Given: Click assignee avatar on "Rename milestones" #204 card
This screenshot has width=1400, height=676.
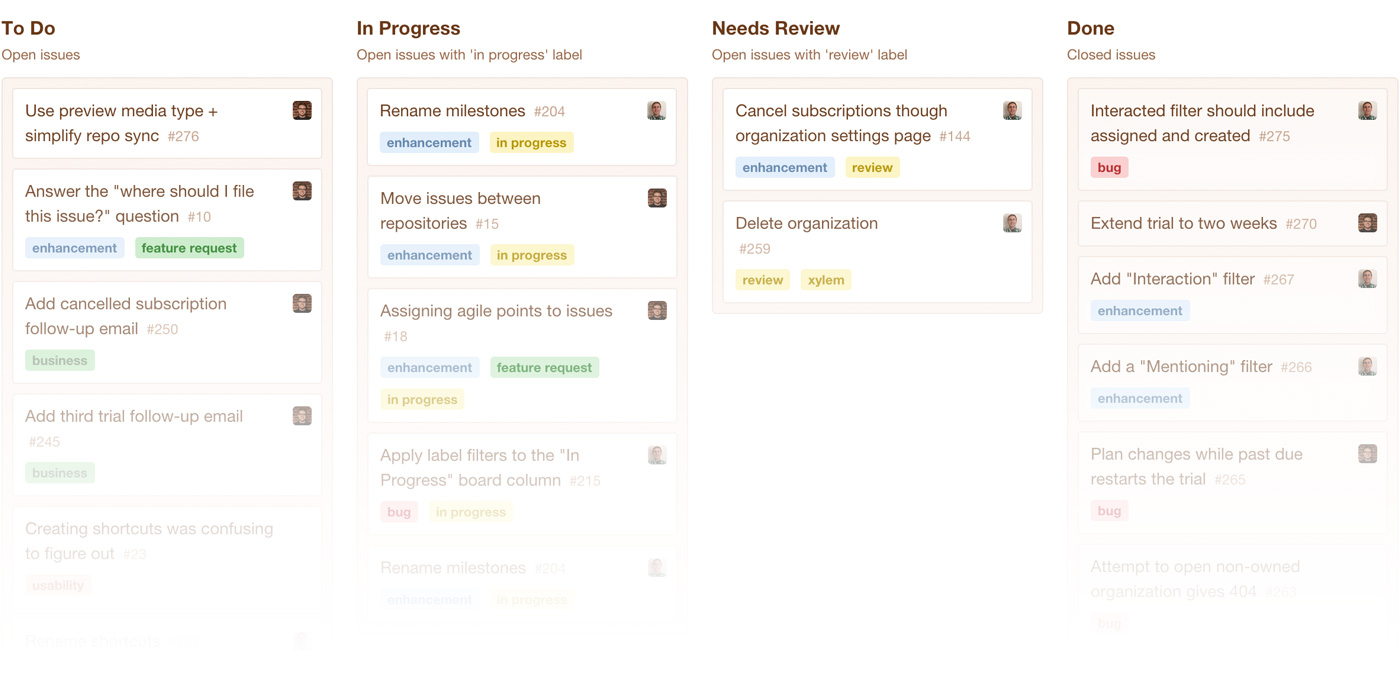Looking at the screenshot, I should coord(656,111).
